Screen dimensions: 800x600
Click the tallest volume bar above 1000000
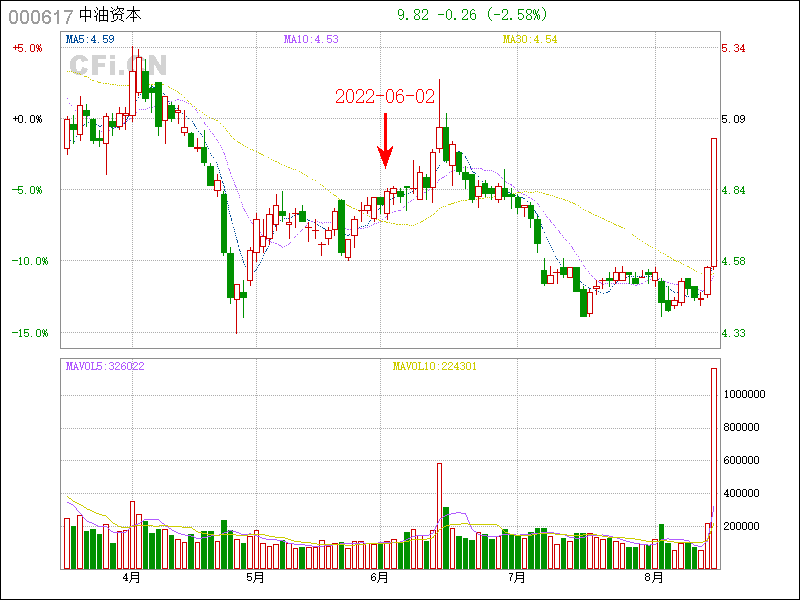[x=714, y=468]
